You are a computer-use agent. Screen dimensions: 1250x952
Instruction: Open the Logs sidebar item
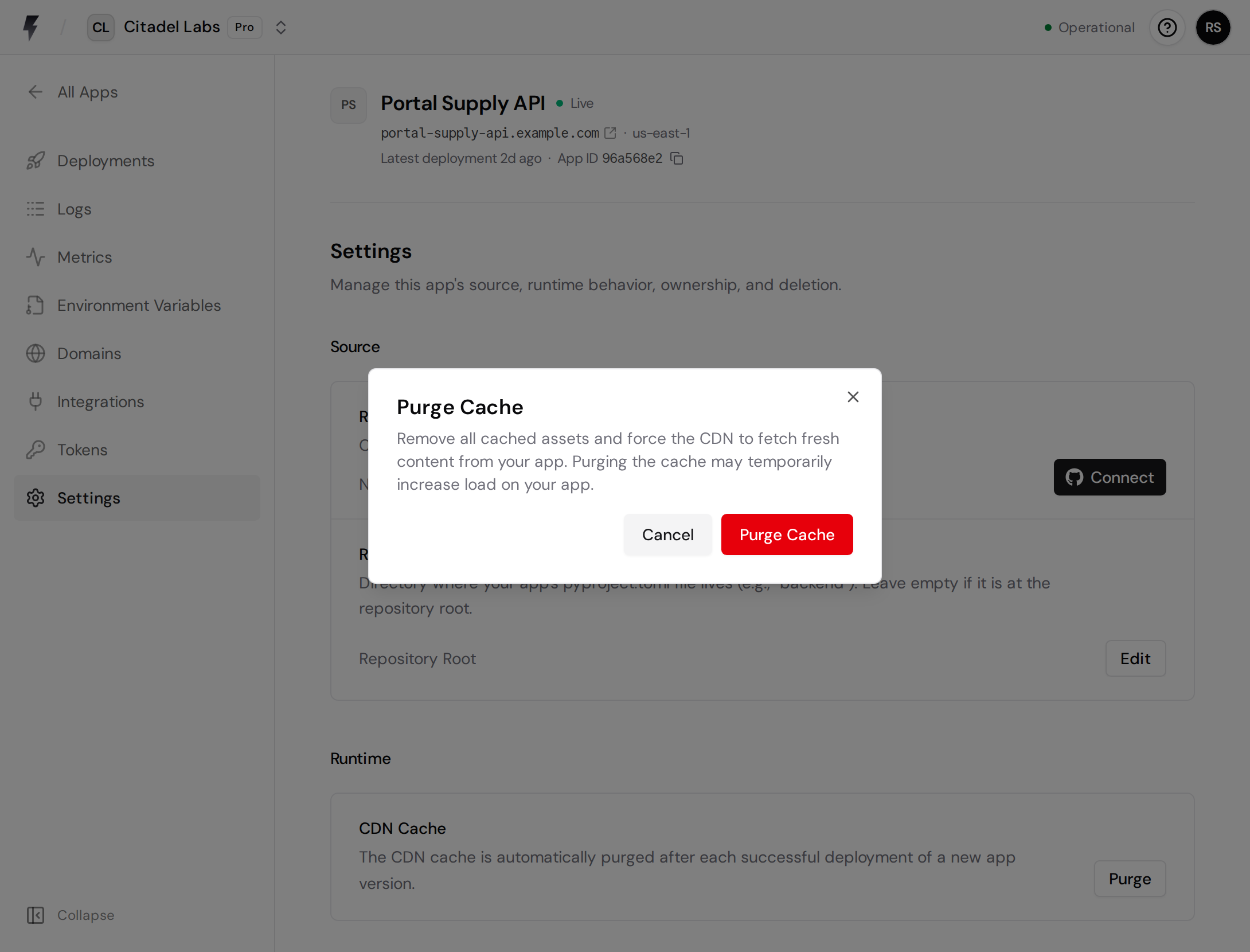coord(137,209)
